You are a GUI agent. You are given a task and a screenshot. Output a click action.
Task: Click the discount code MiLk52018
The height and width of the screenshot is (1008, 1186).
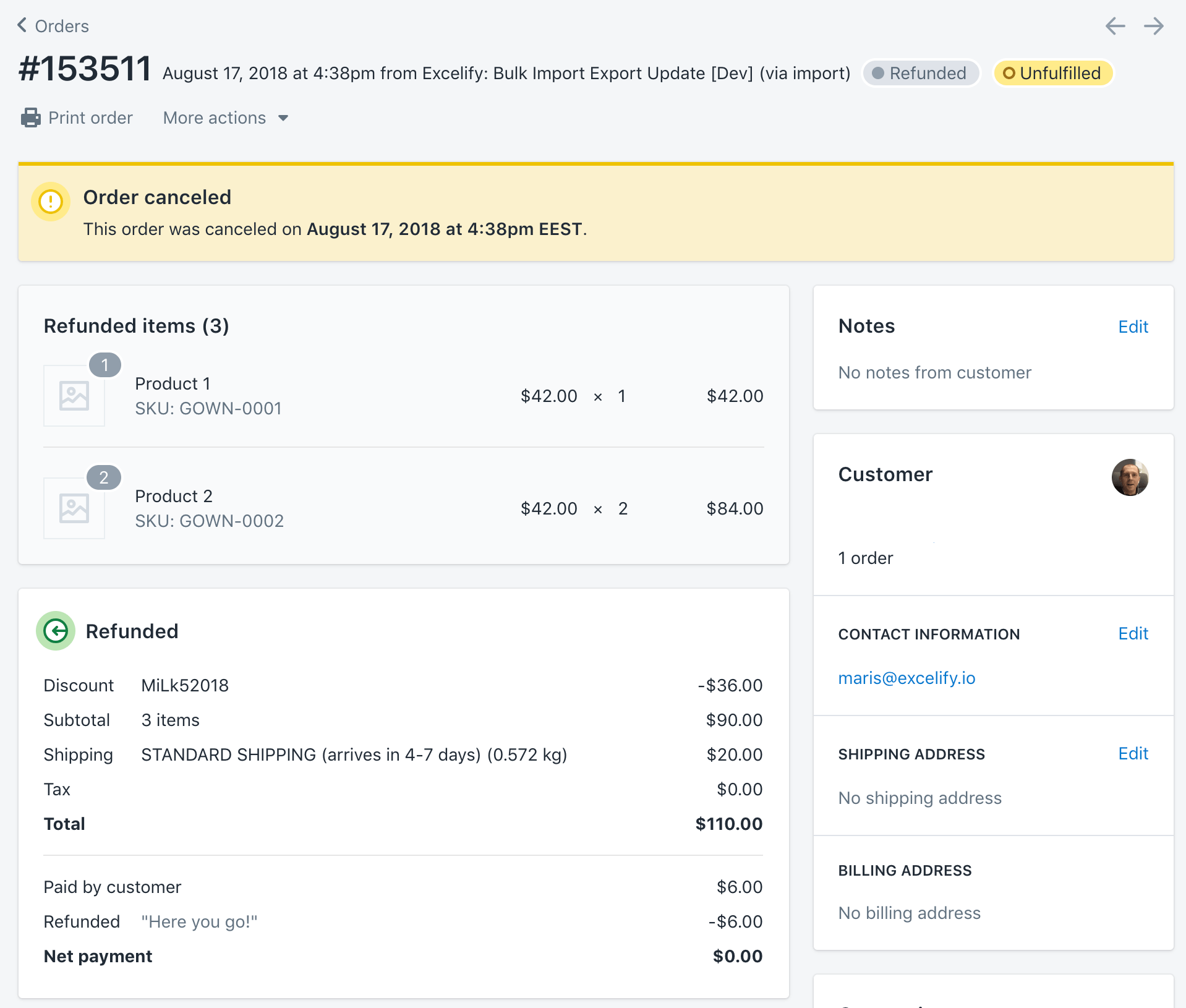(x=184, y=685)
